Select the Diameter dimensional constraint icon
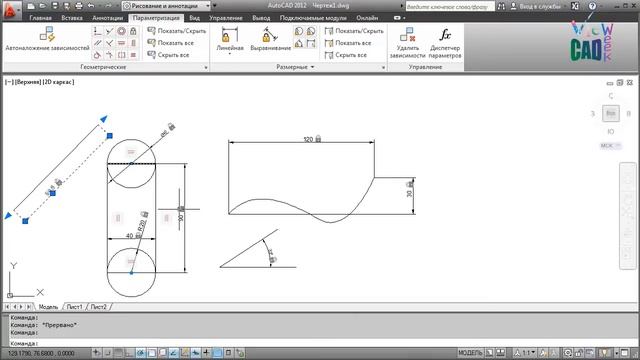 tap(311, 31)
